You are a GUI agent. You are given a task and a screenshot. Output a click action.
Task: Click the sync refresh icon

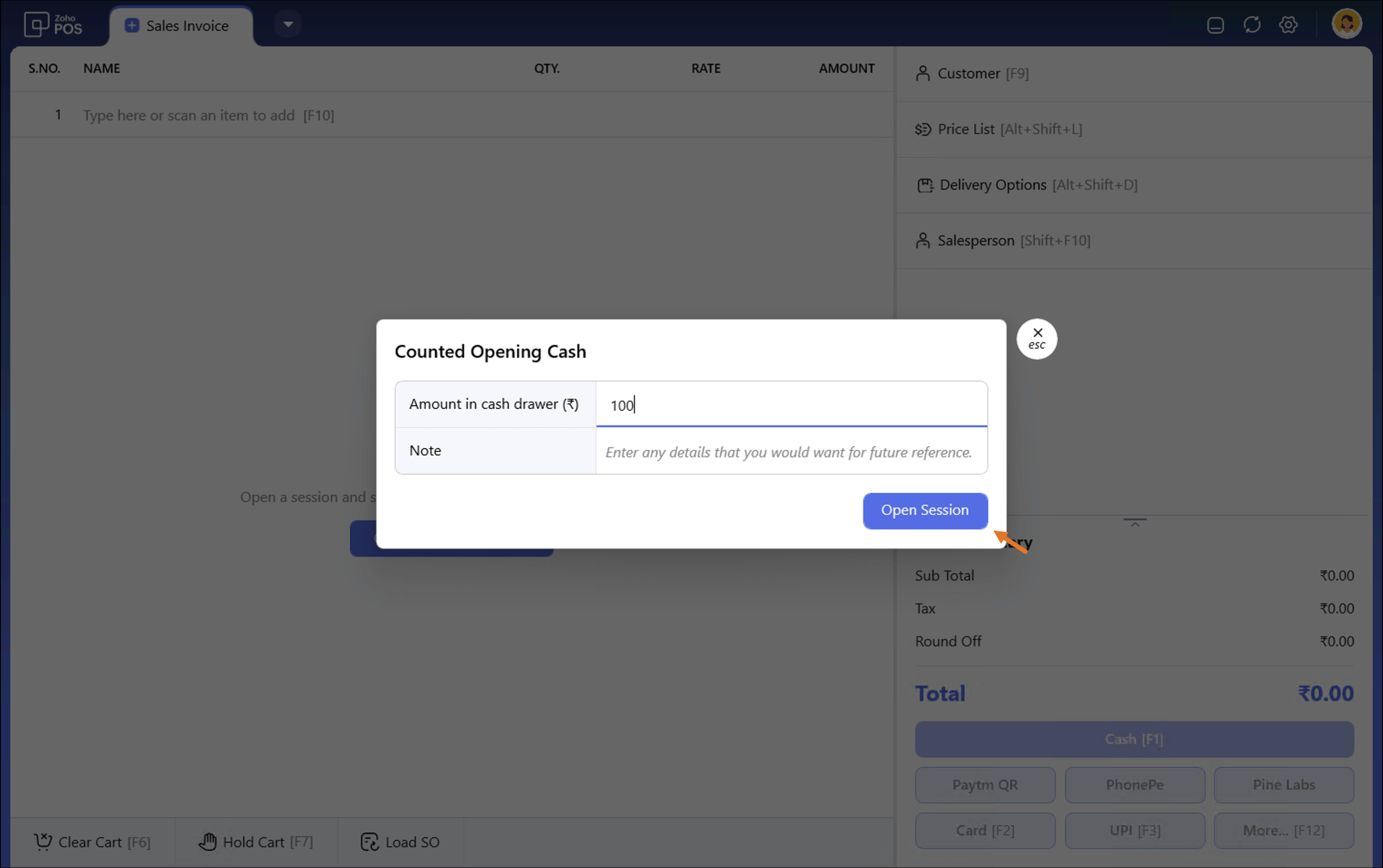1252,25
